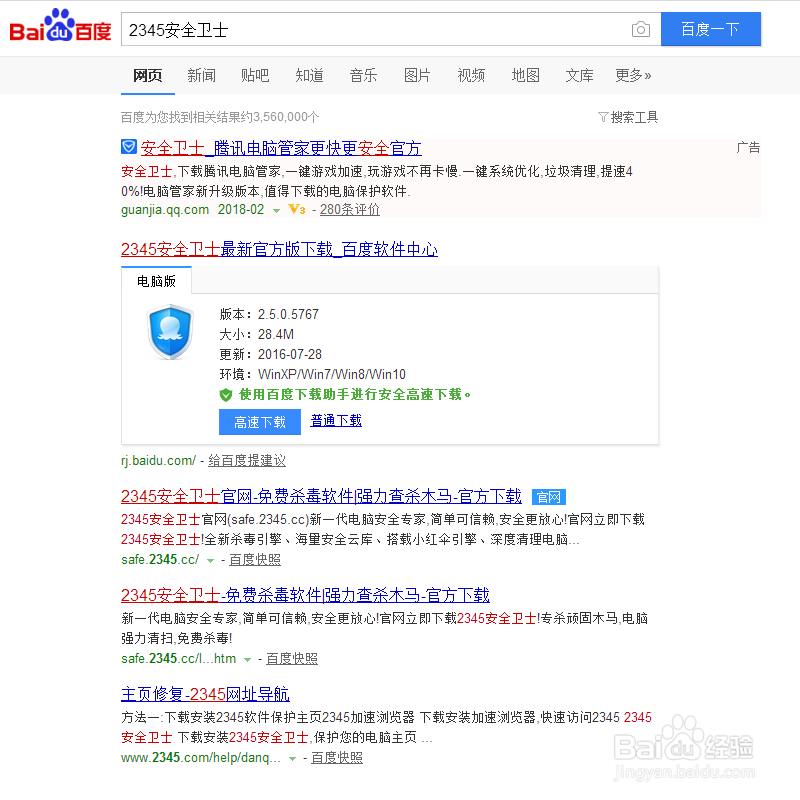Open the 文库 tab
Viewport: 800px width, 800px height.
(x=580, y=76)
